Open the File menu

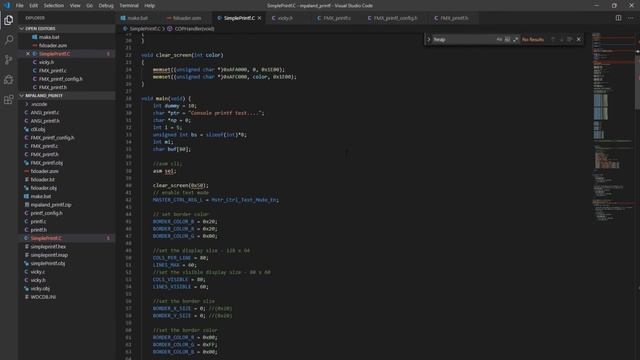[20, 6]
